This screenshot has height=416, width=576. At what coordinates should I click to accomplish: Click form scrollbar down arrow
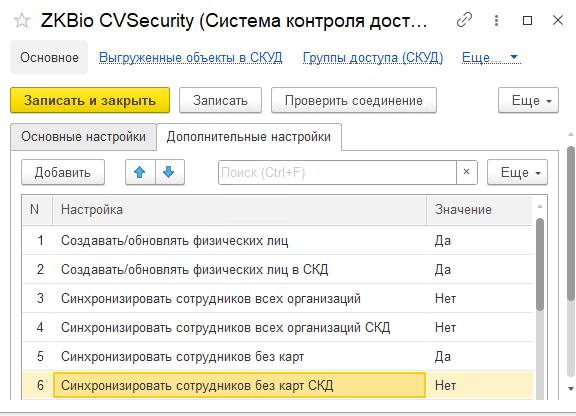point(570,388)
